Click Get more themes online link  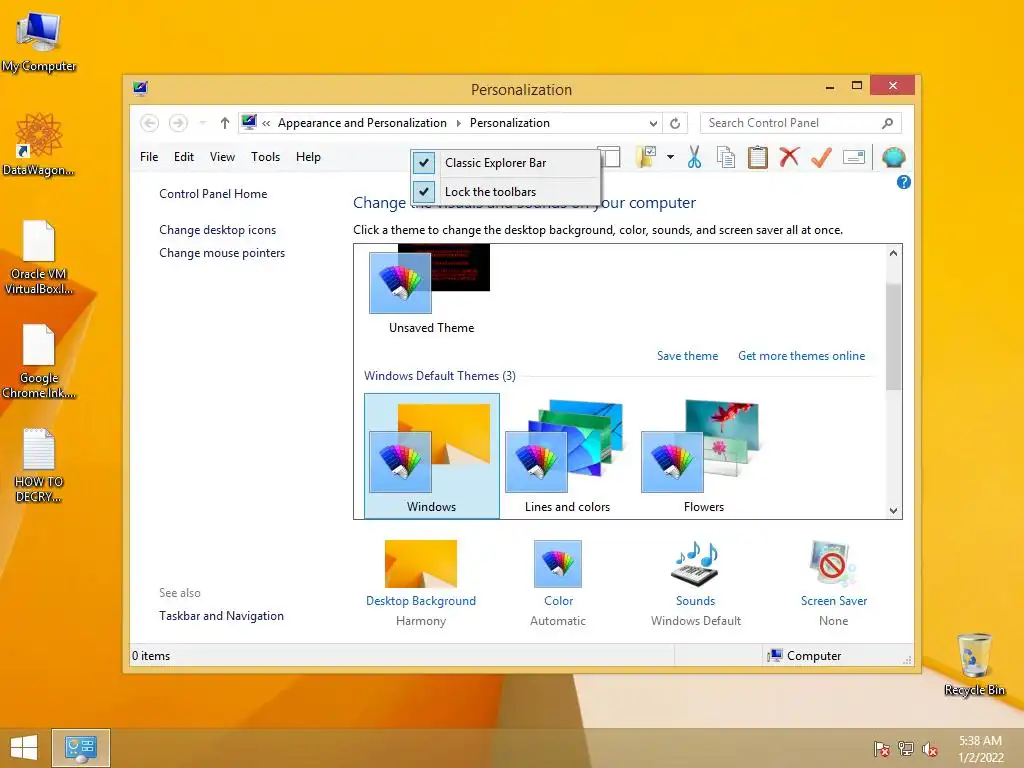pos(801,356)
